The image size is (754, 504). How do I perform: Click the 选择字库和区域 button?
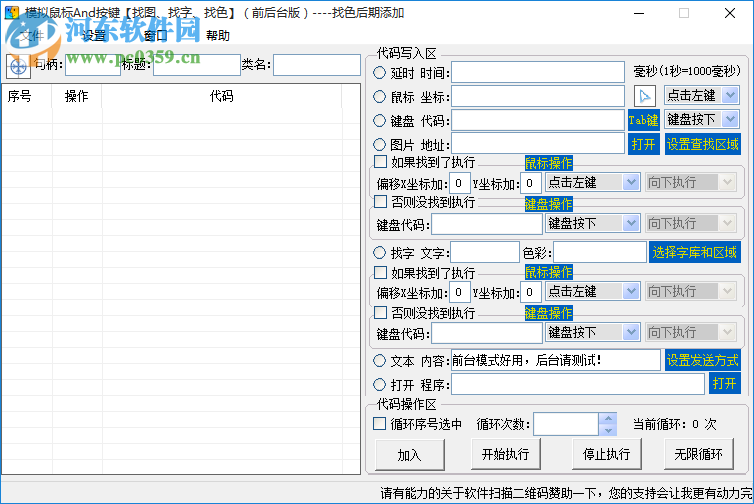pyautogui.click(x=694, y=252)
